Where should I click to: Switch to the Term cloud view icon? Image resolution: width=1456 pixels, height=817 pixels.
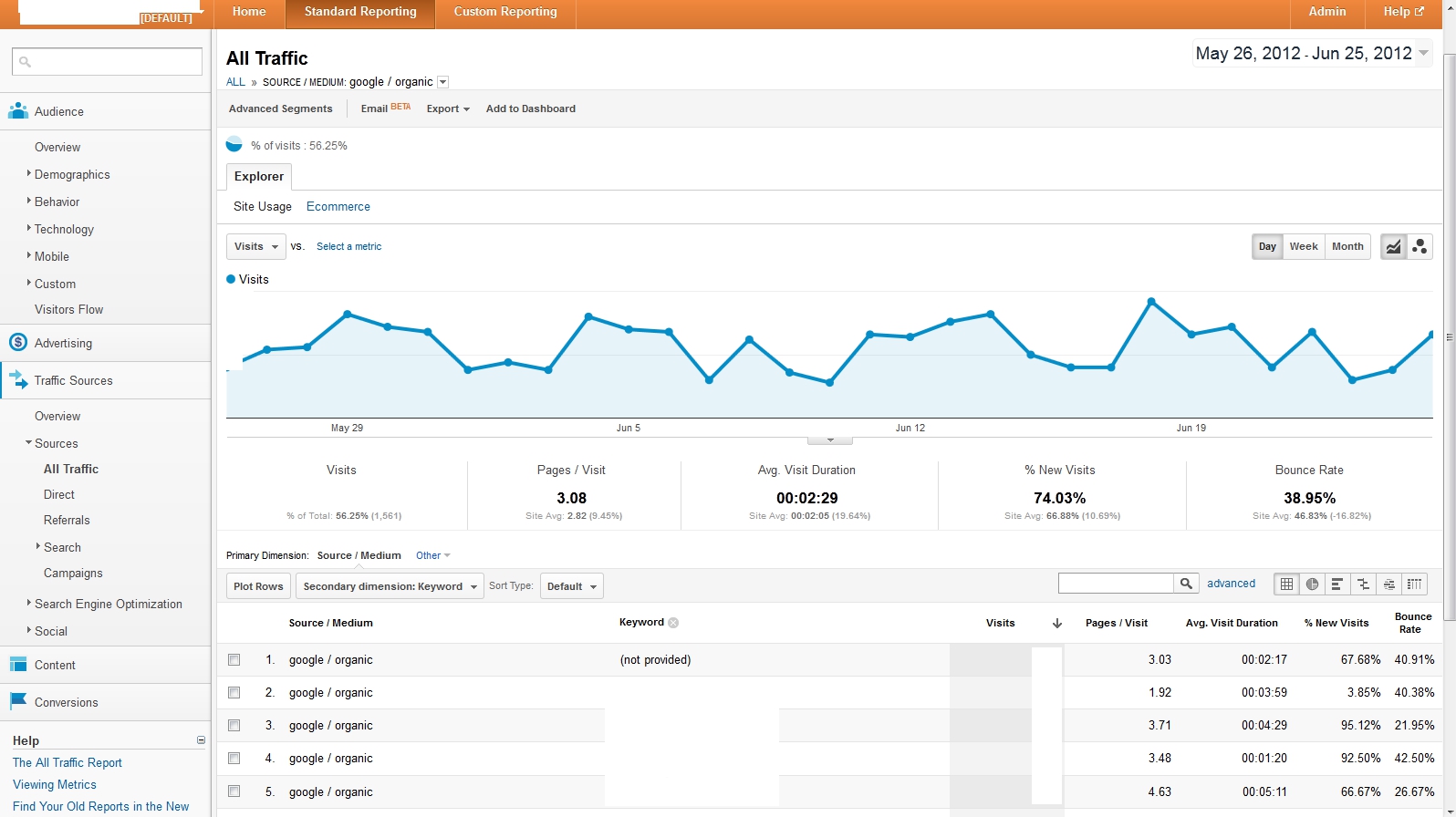click(x=1388, y=584)
